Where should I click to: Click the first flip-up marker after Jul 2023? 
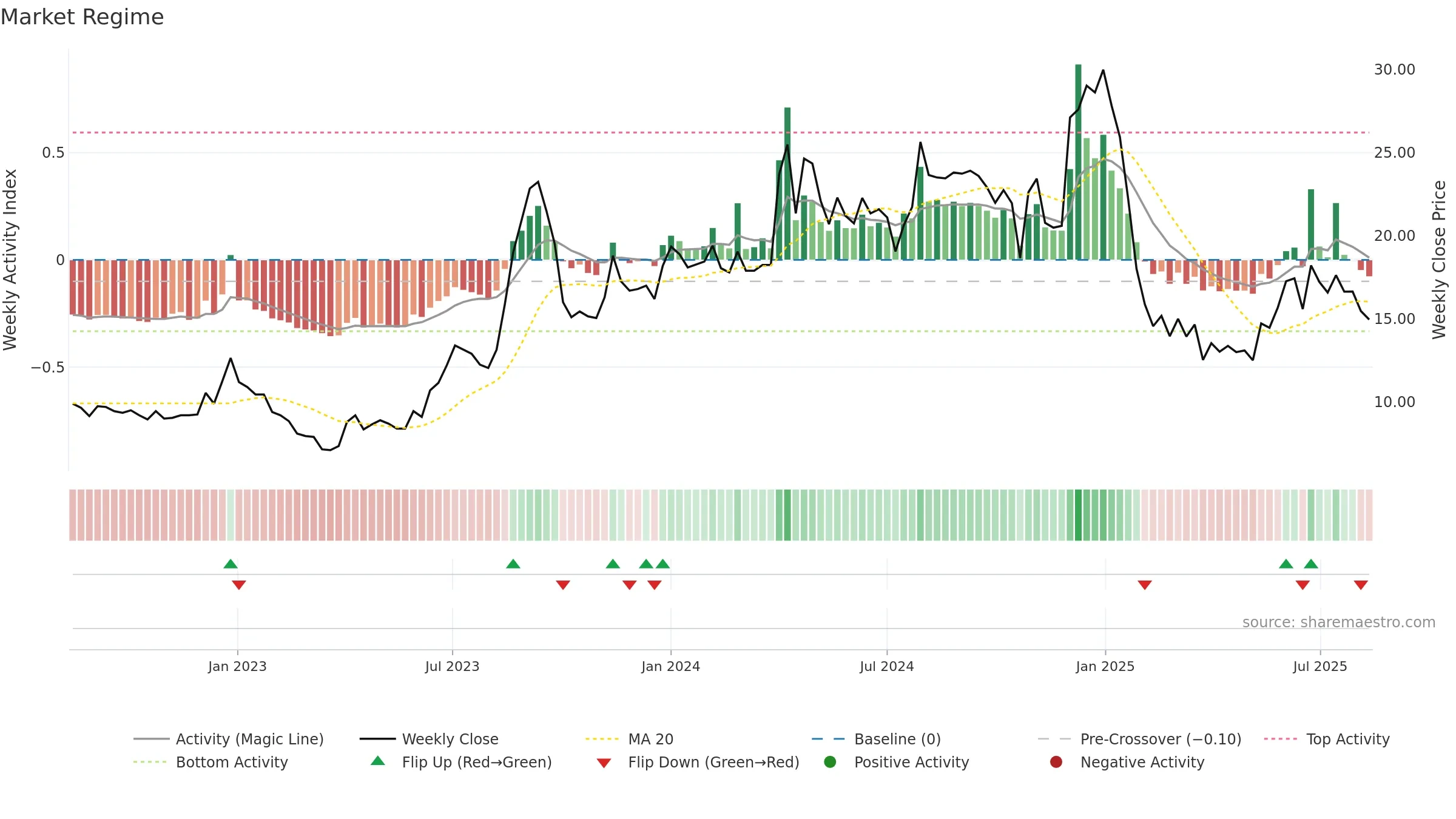pyautogui.click(x=513, y=564)
